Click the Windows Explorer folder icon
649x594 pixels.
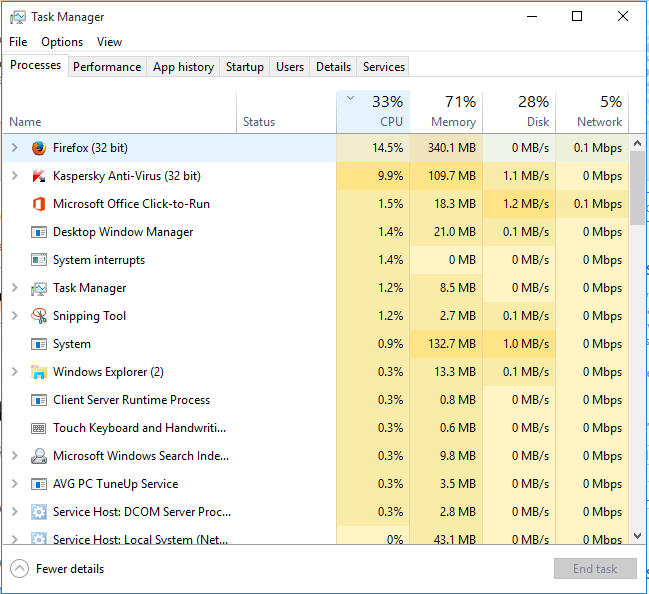click(x=39, y=372)
